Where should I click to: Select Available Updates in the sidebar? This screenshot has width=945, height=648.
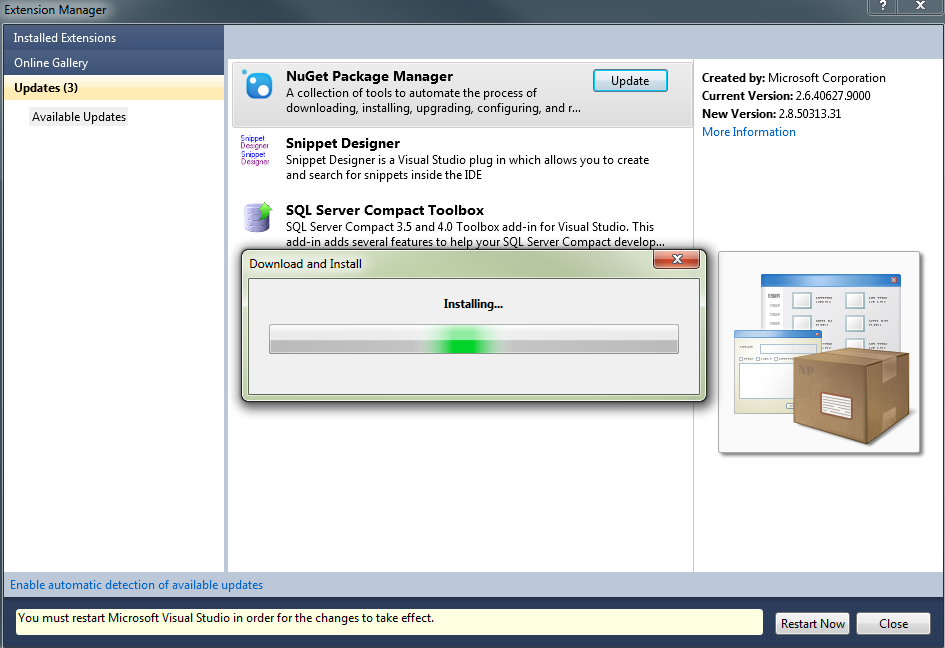point(79,117)
